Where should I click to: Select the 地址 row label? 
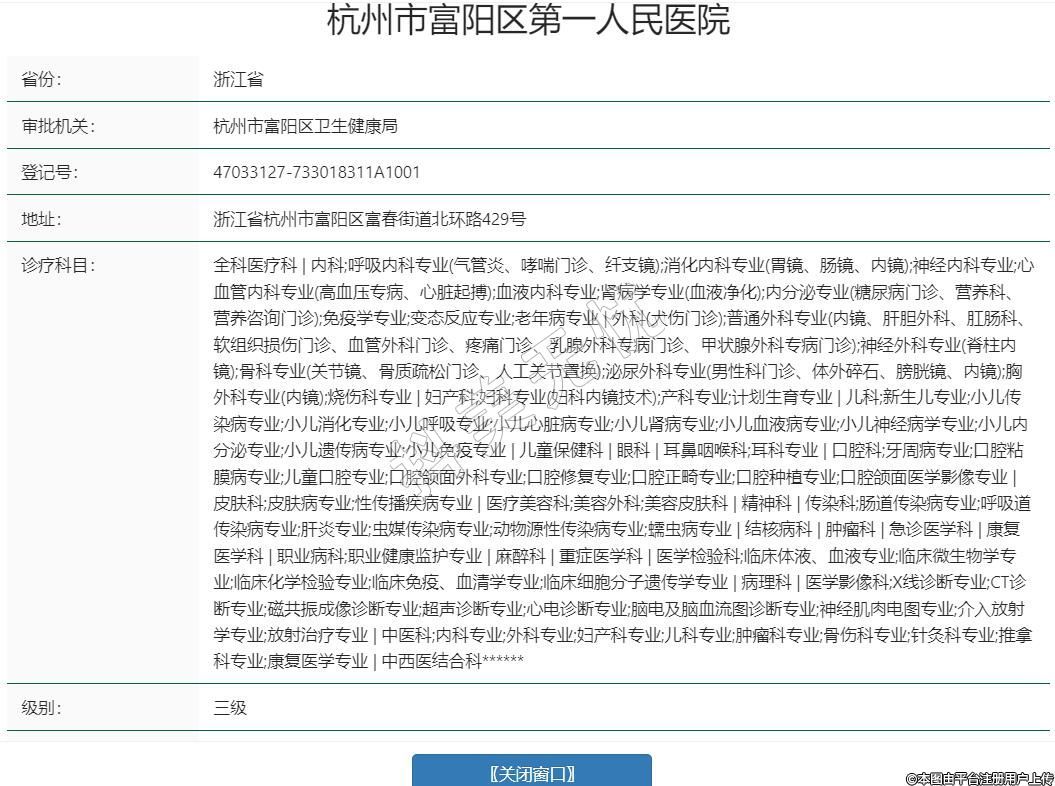[x=42, y=219]
